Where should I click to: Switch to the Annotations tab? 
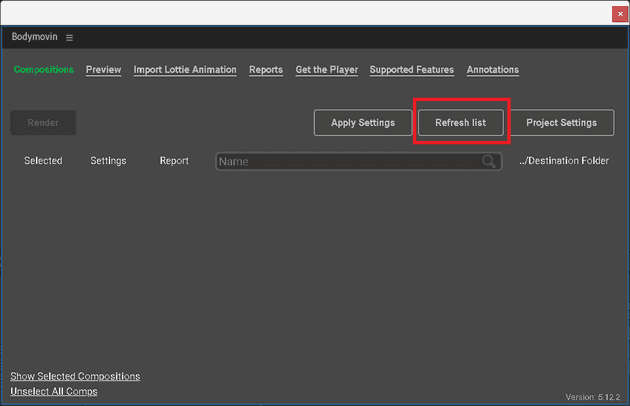(x=493, y=70)
